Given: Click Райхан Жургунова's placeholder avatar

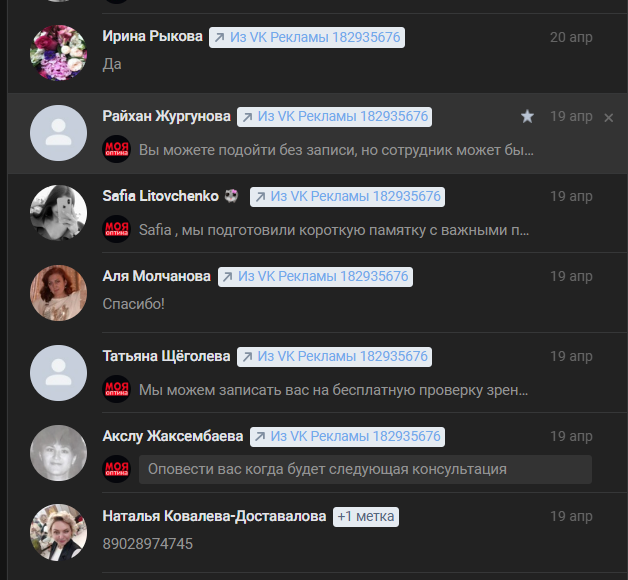Looking at the screenshot, I should click(x=58, y=133).
